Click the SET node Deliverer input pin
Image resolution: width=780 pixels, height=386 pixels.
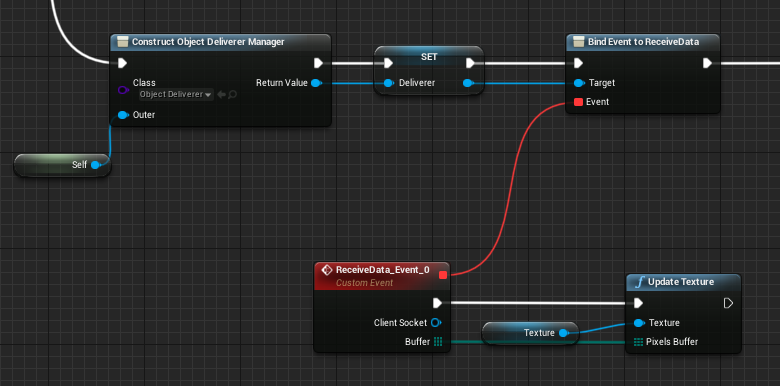[x=389, y=83]
